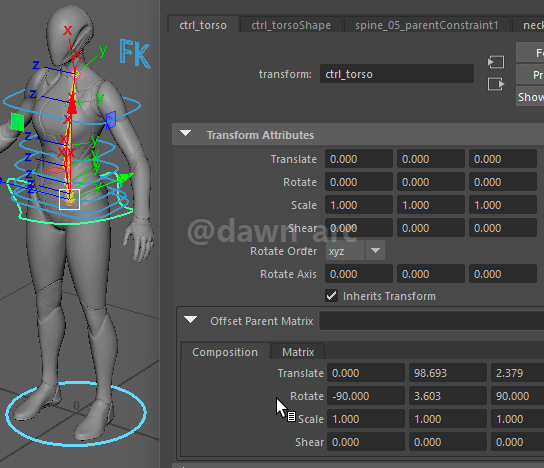544x468 pixels.
Task: Switch to the ctrl_torso tab
Action: pyautogui.click(x=203, y=25)
